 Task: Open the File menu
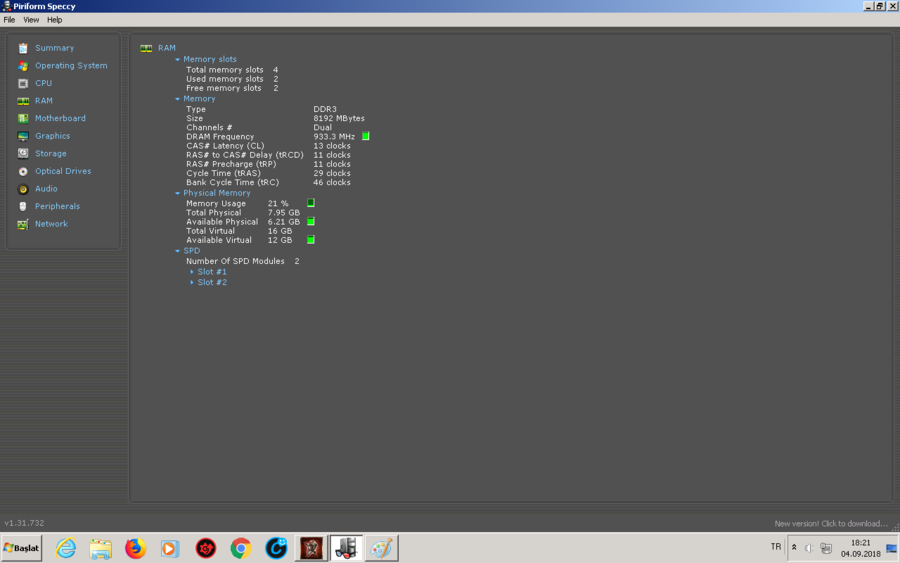coord(9,20)
